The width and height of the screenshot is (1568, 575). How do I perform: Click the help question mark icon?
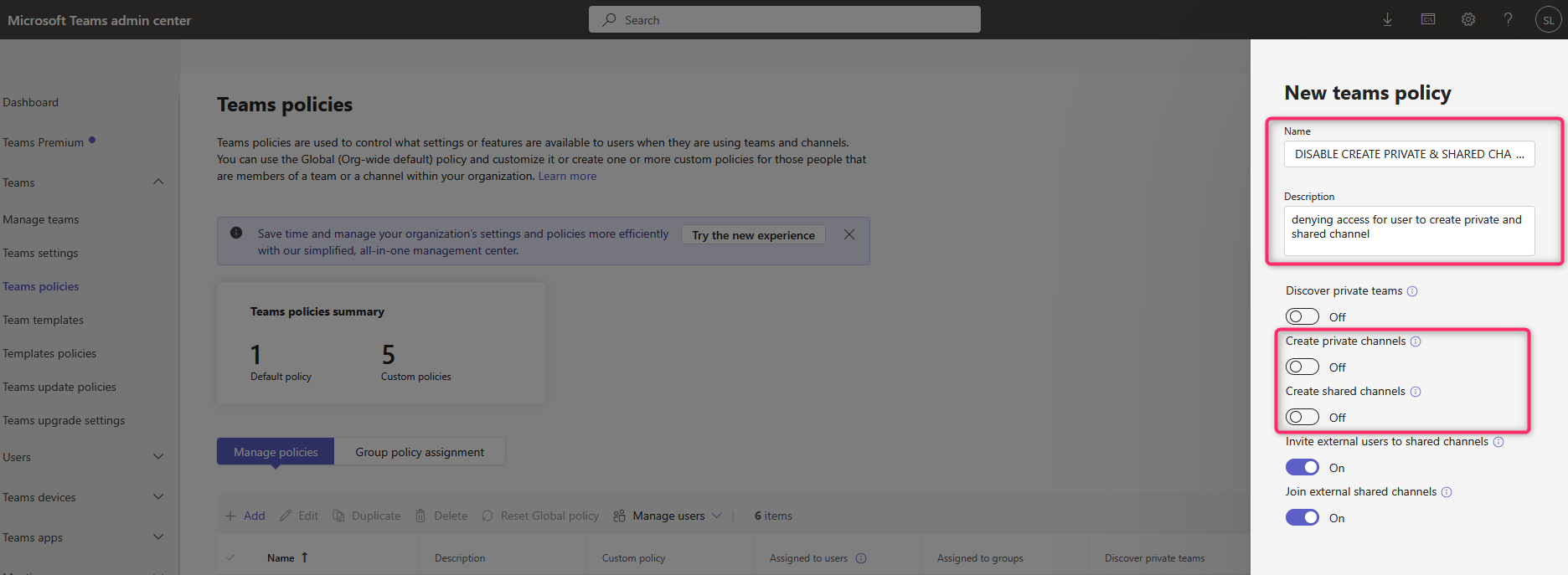click(x=1508, y=19)
